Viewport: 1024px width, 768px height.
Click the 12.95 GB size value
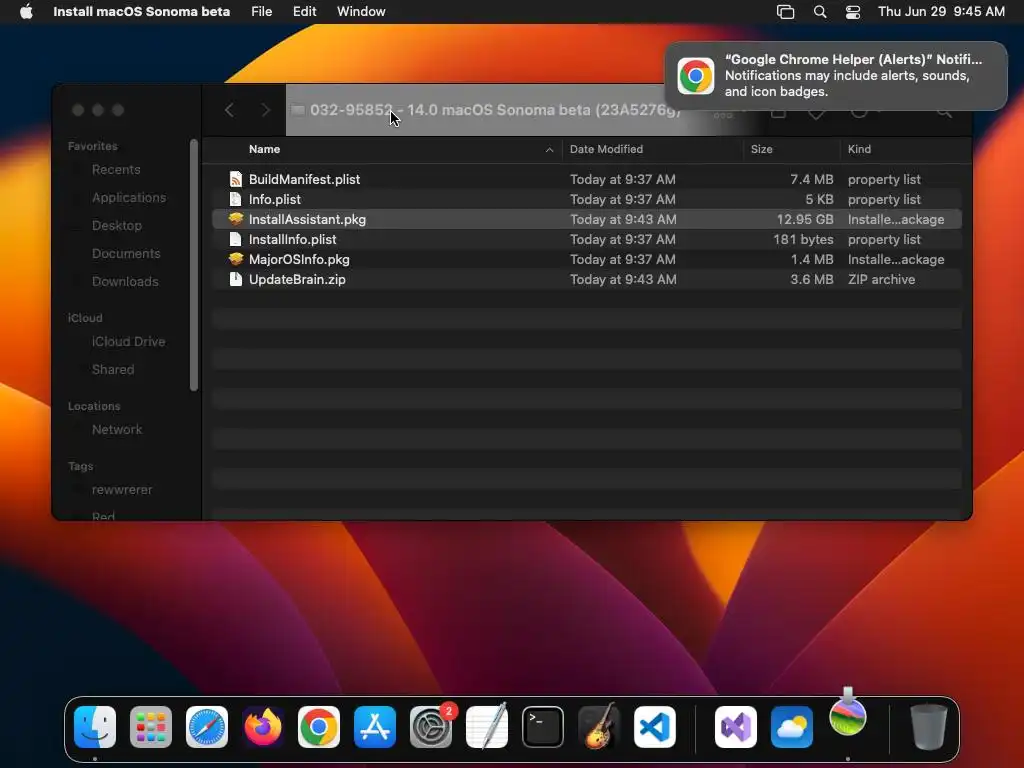click(805, 219)
